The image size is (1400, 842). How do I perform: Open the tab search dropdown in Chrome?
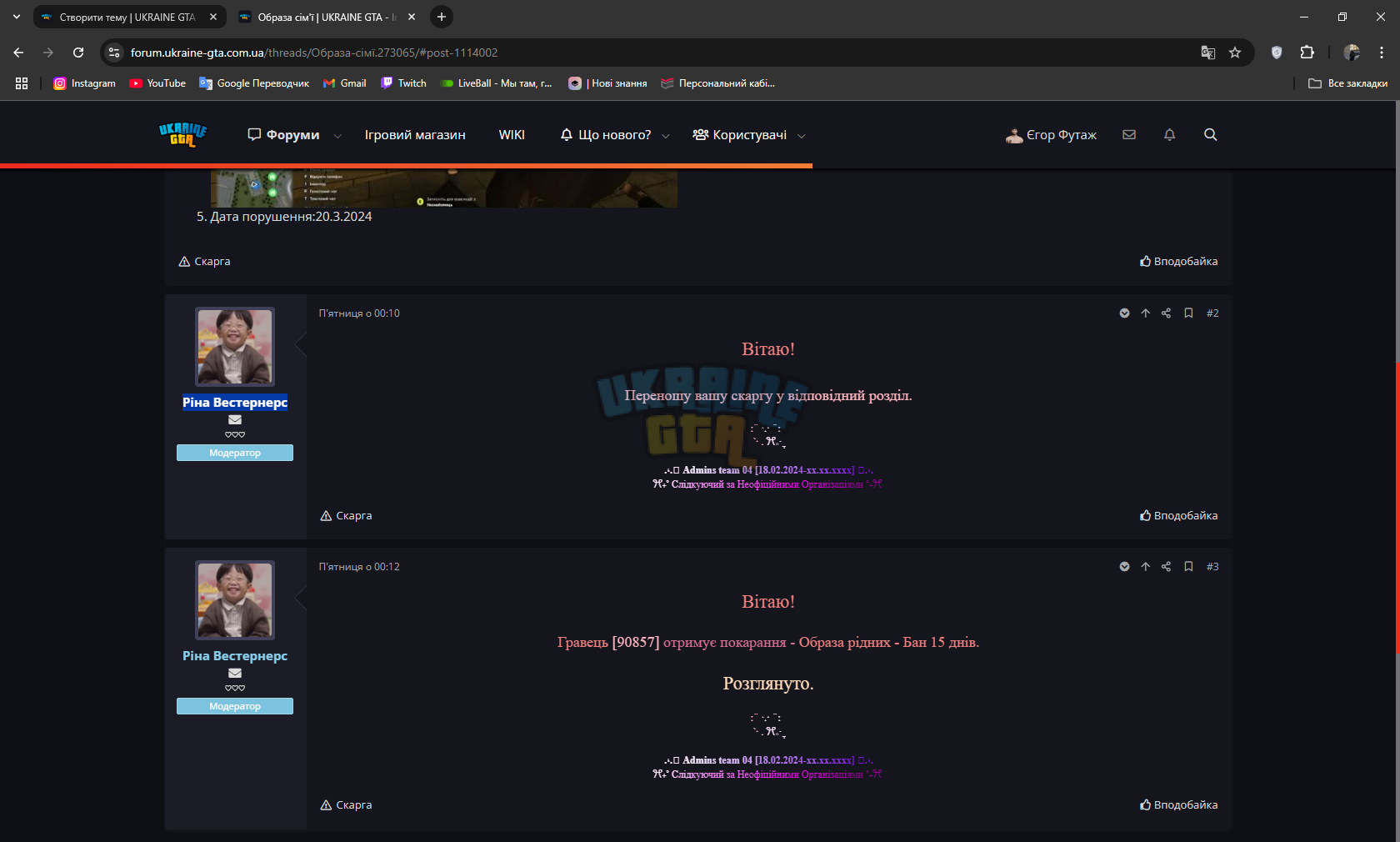click(17, 17)
